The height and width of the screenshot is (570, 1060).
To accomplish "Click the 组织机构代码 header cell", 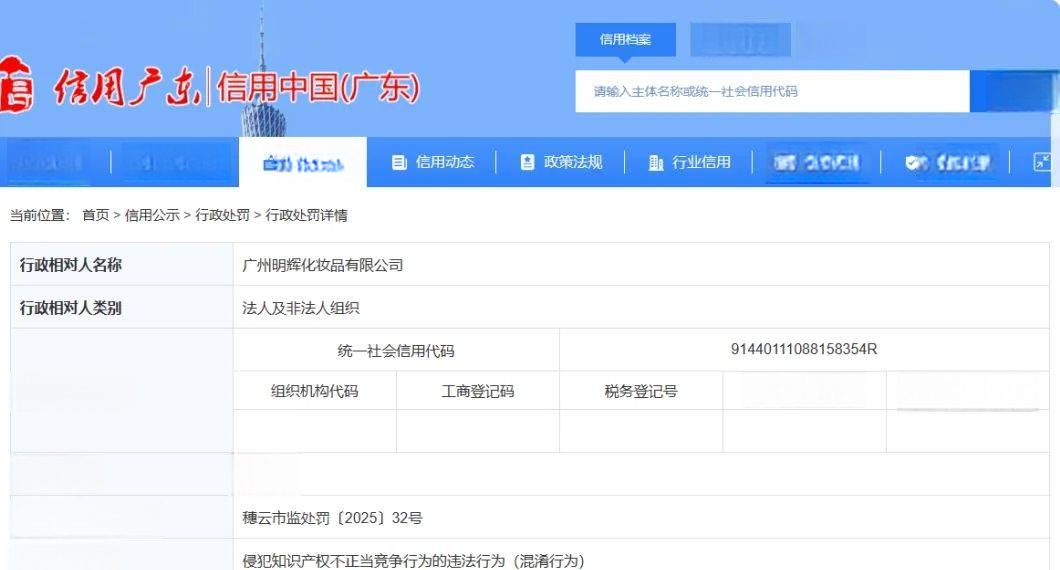I will (314, 391).
